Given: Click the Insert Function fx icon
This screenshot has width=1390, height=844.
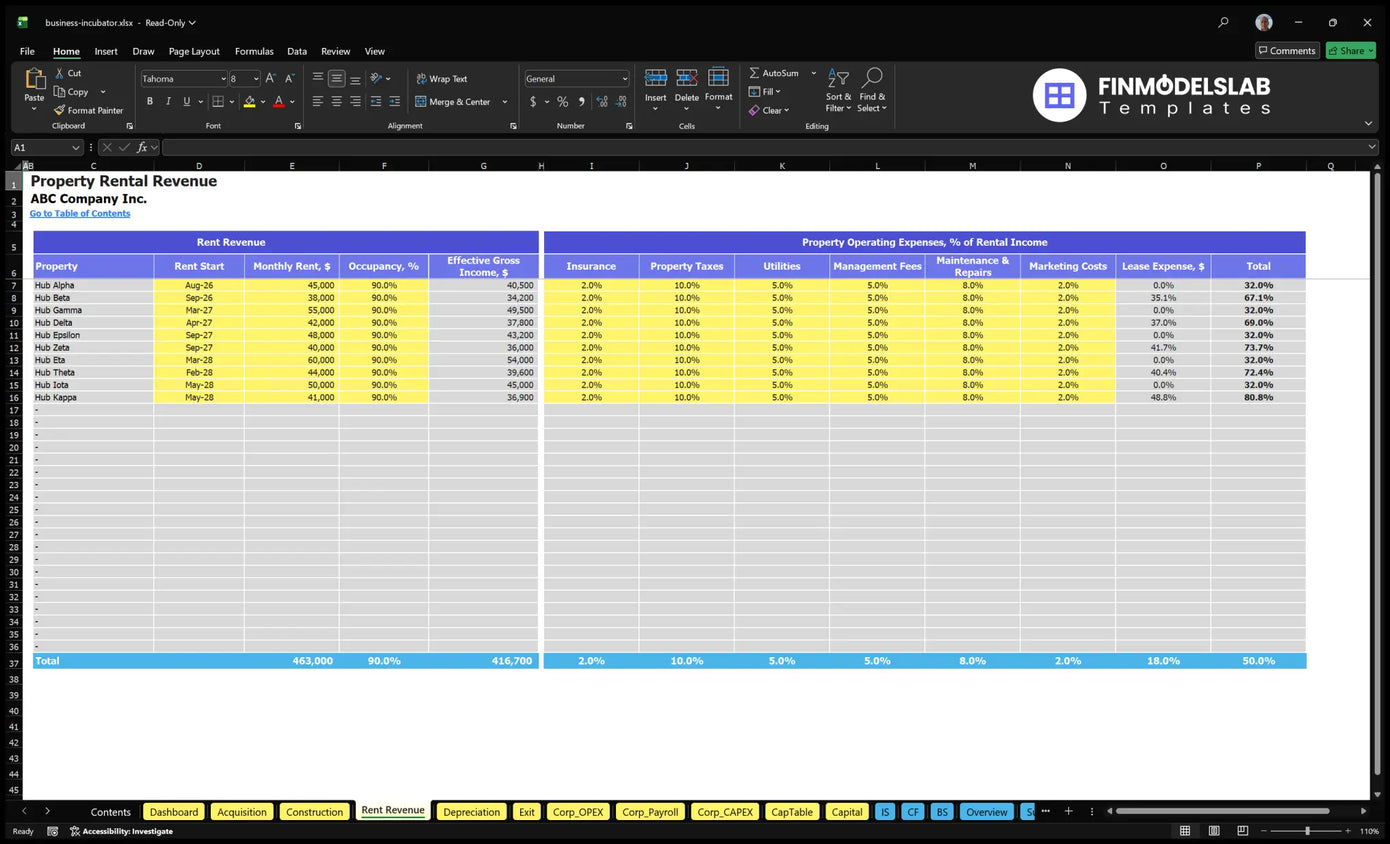Looking at the screenshot, I should [142, 147].
